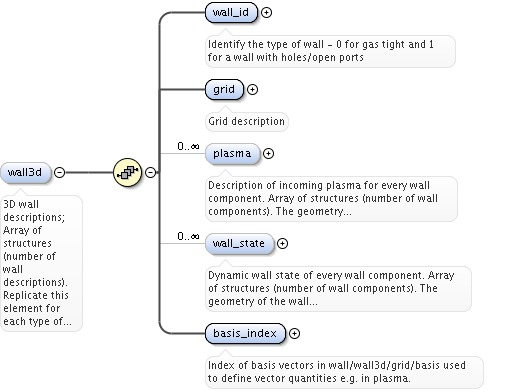Select the grid element node

point(224,90)
